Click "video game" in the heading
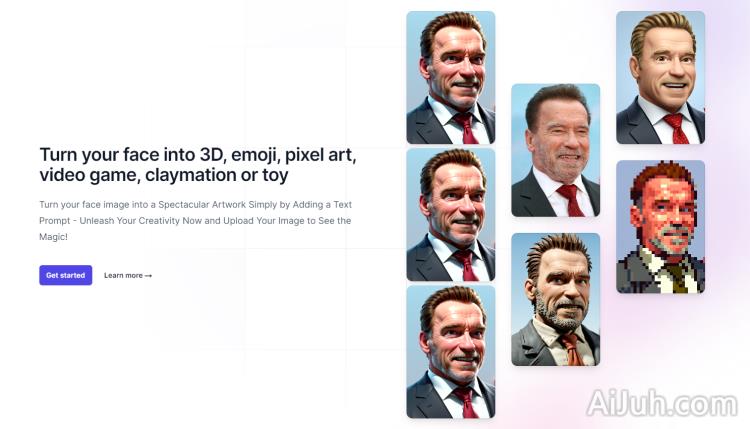750x429 pixels. click(x=87, y=176)
